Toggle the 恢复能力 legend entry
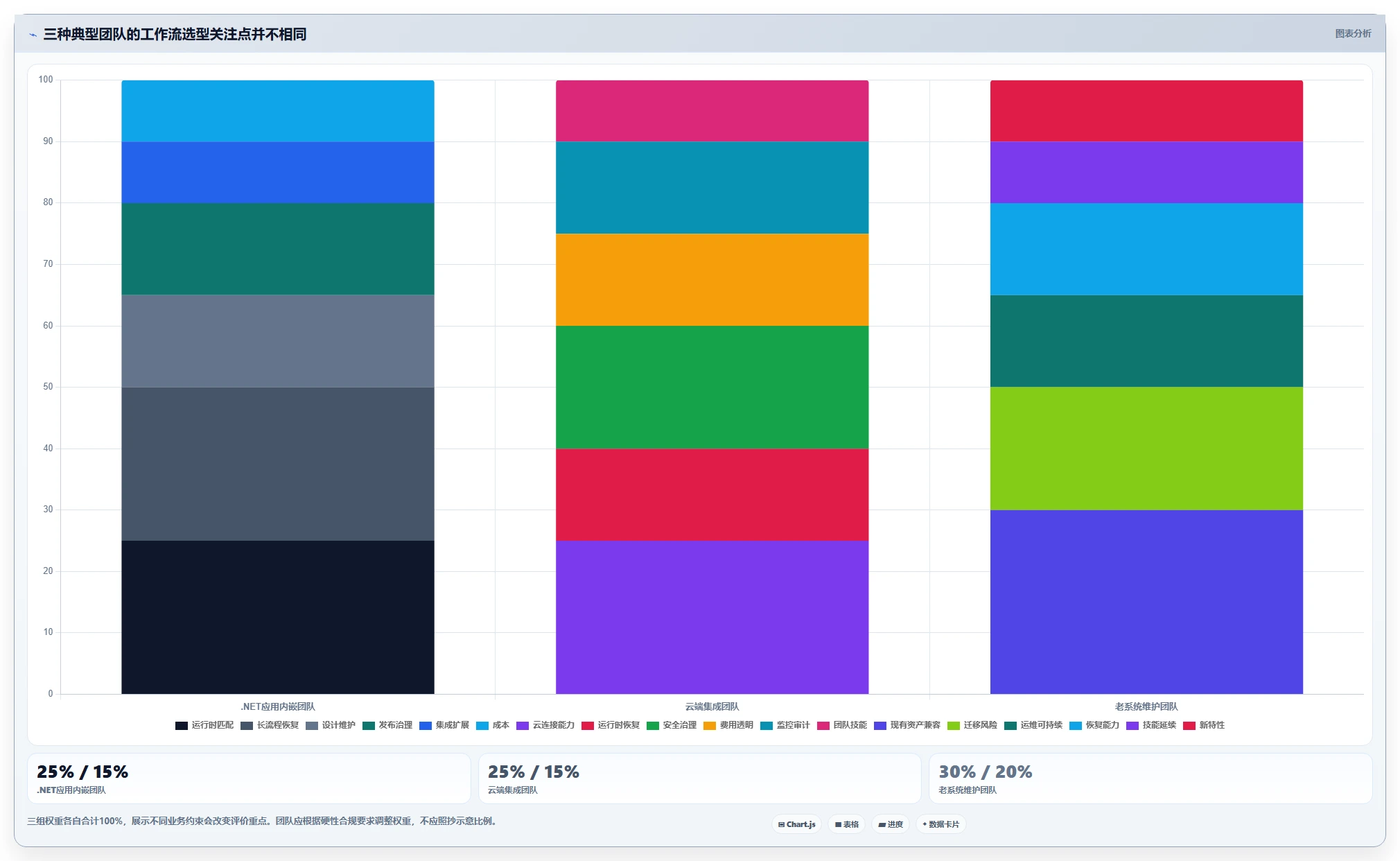Image resolution: width=1400 pixels, height=861 pixels. pos(1094,725)
